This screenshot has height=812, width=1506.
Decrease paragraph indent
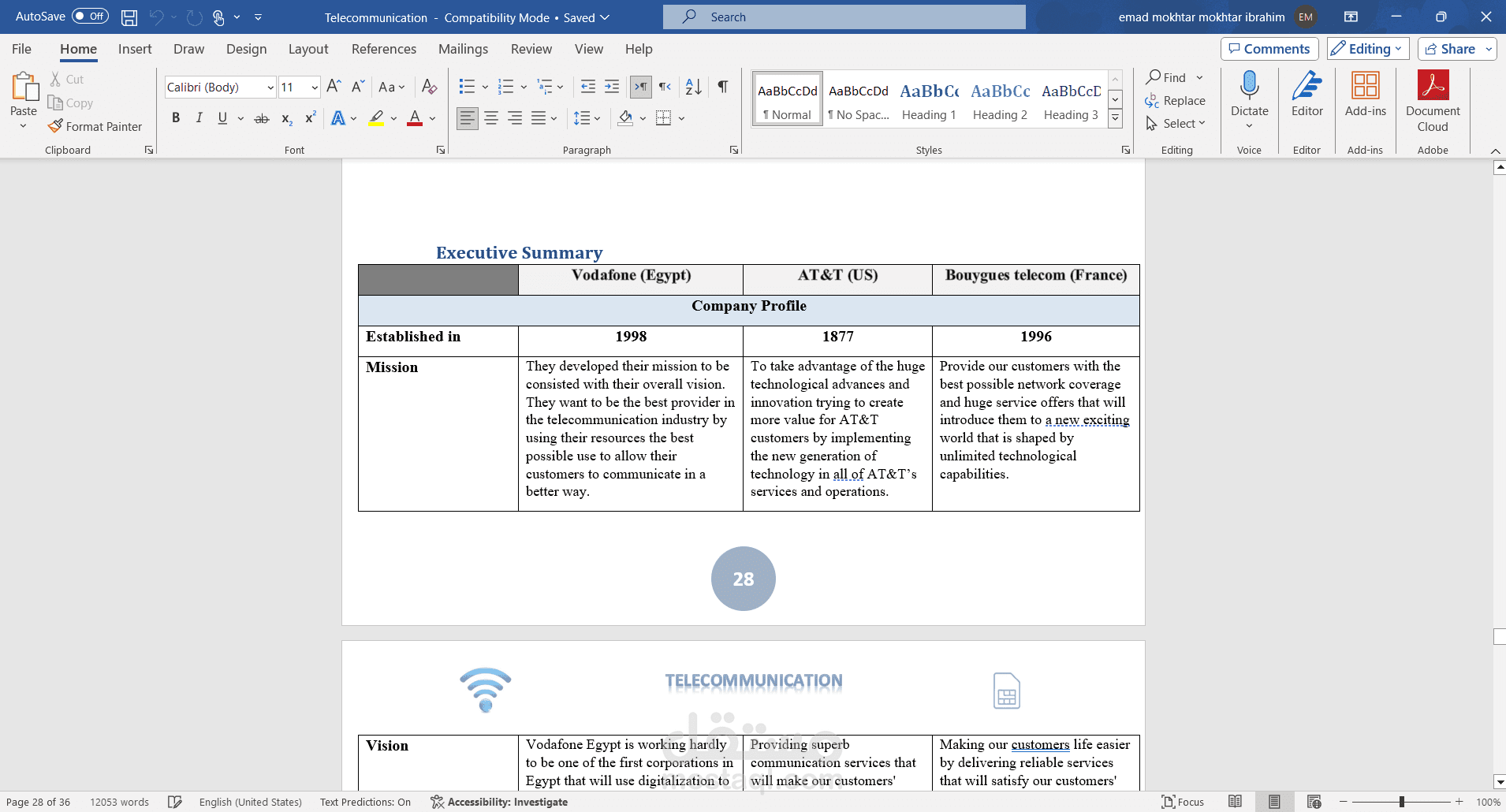coord(588,87)
